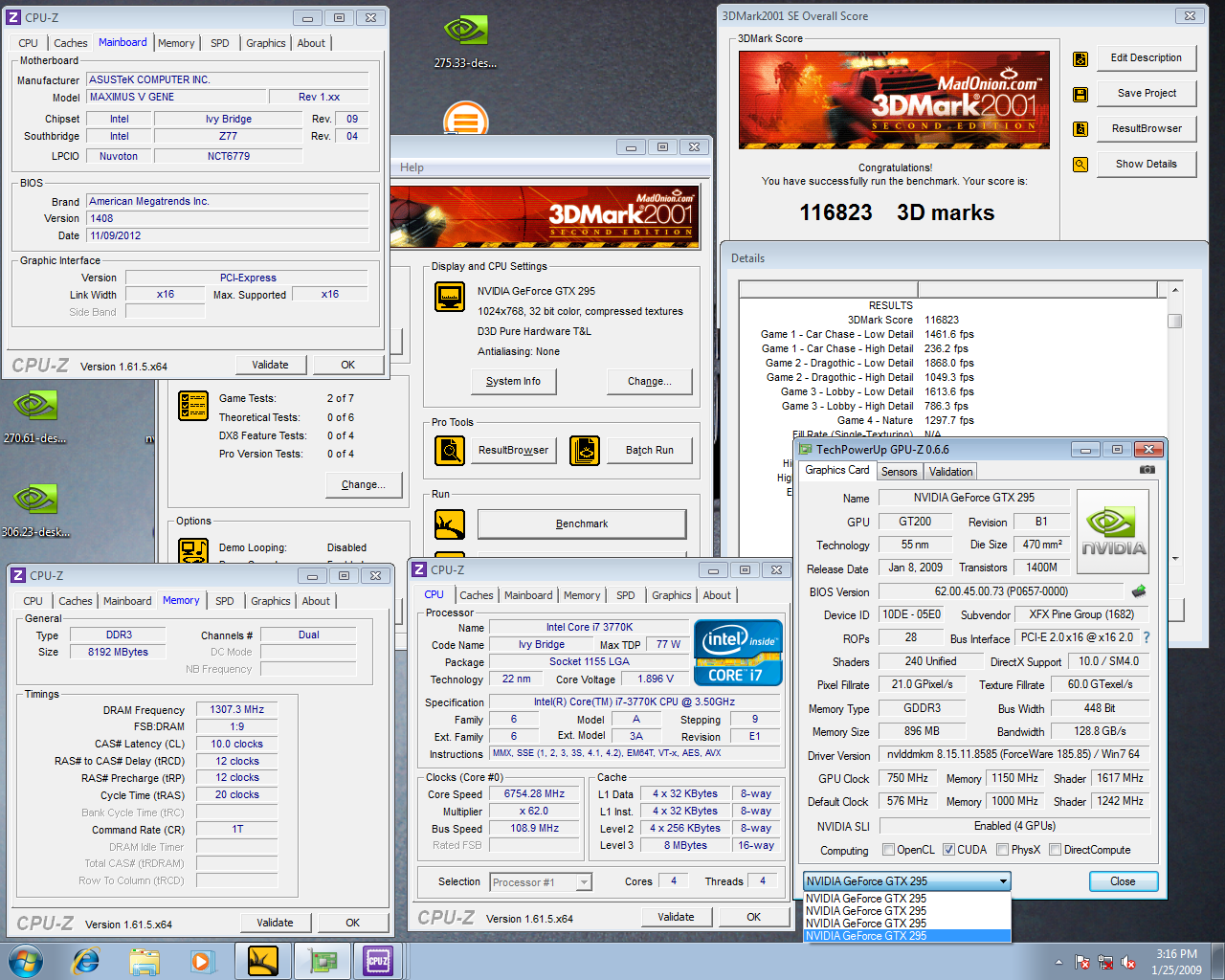The image size is (1225, 980).
Task: Open the GPU selection dropdown in GPU-Z
Action: pos(906,881)
